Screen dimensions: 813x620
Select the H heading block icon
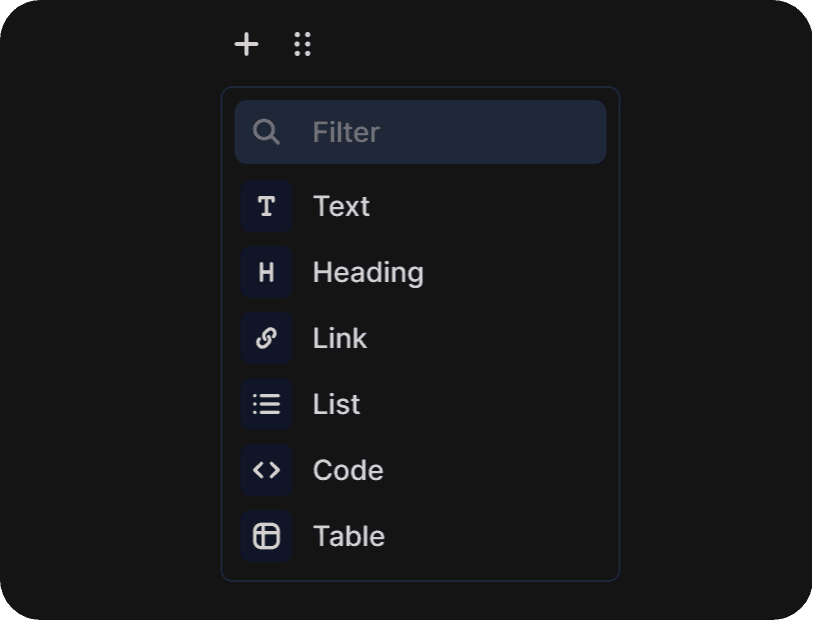pos(267,272)
